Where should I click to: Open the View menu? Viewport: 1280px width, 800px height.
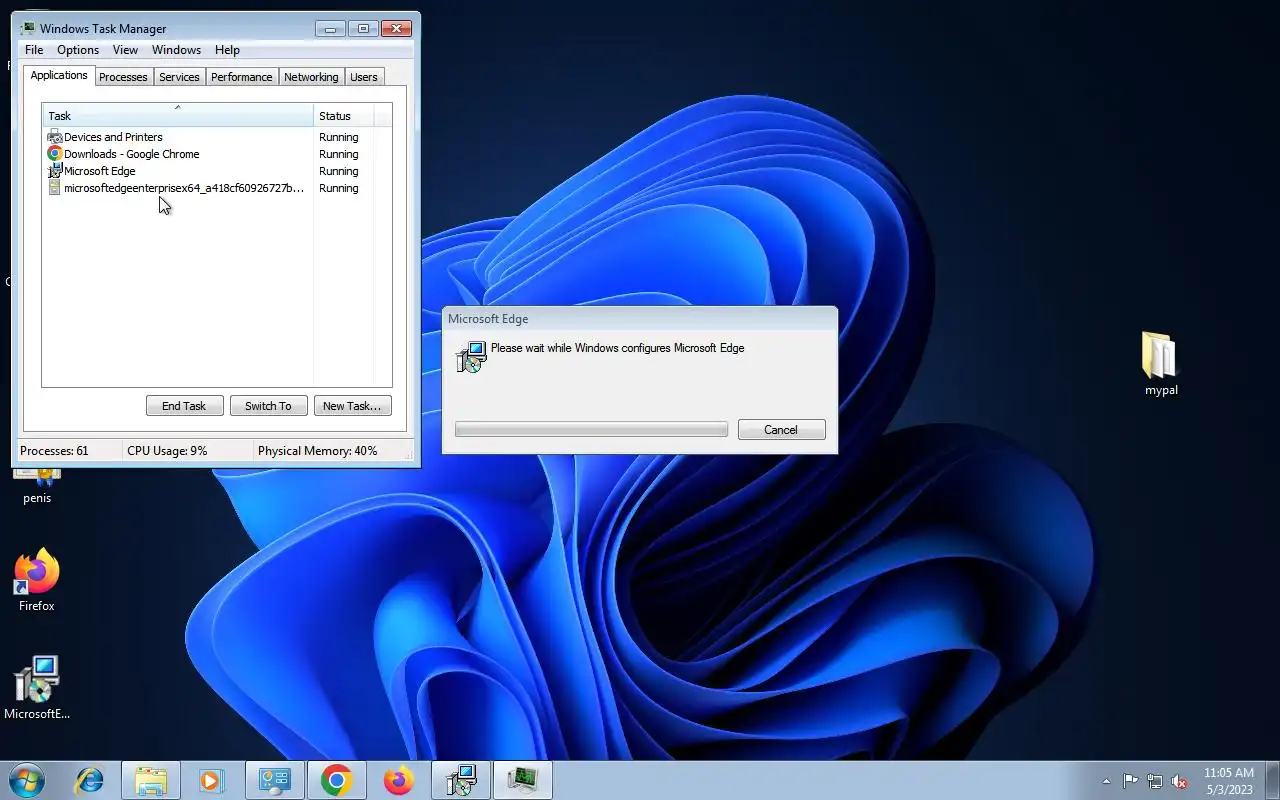tap(125, 50)
